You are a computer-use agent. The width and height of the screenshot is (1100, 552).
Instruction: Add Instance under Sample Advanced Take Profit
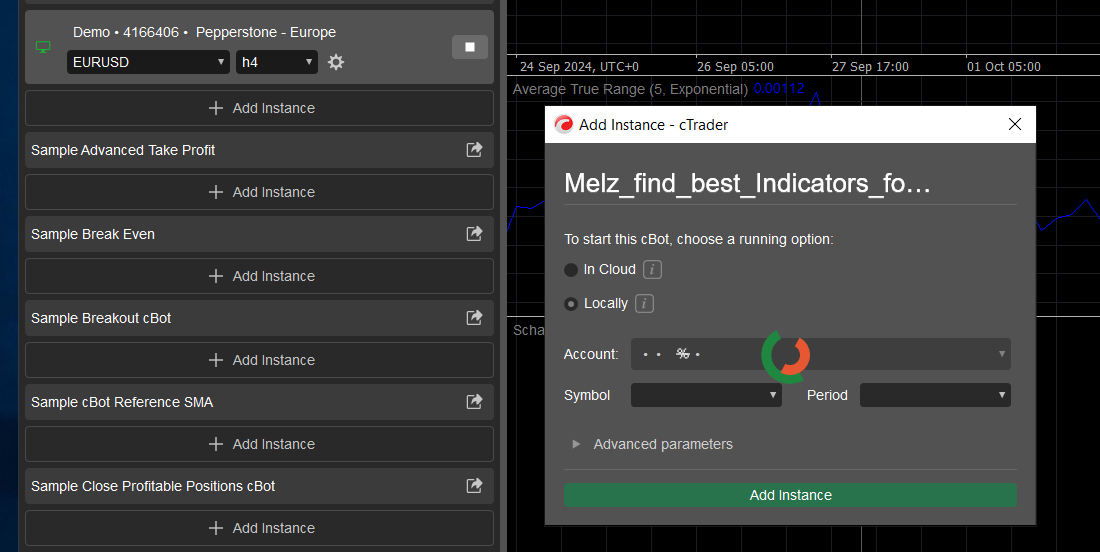[x=260, y=192]
